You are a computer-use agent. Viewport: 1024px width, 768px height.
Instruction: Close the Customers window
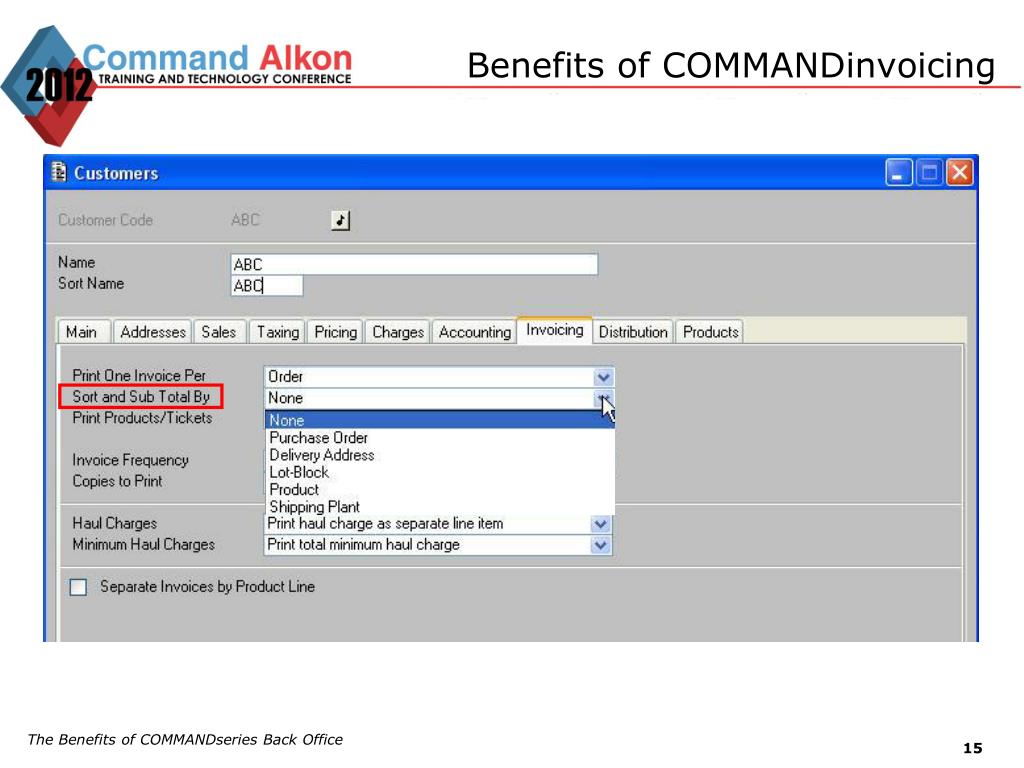959,173
